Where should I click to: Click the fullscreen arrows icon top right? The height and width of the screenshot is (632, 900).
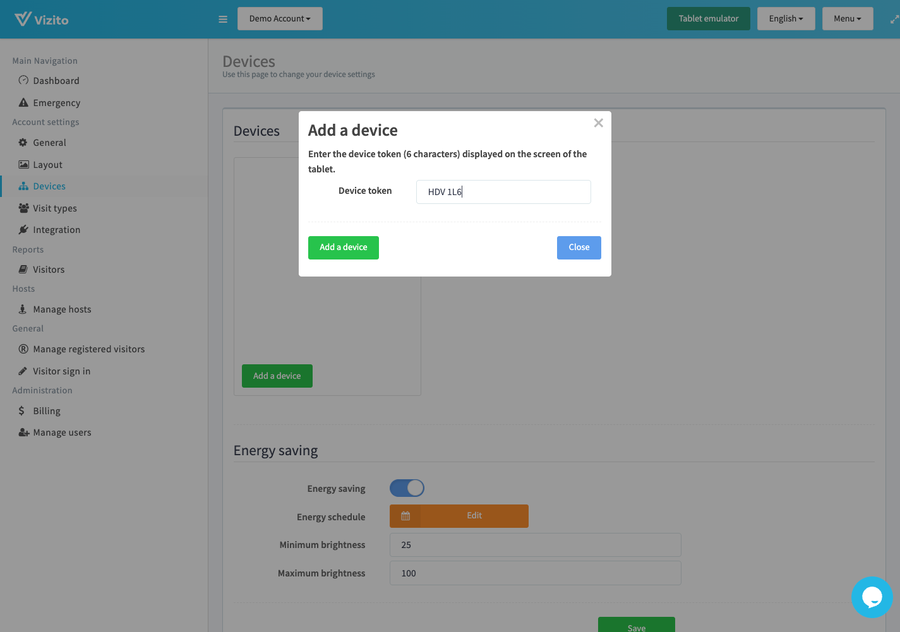tap(893, 18)
